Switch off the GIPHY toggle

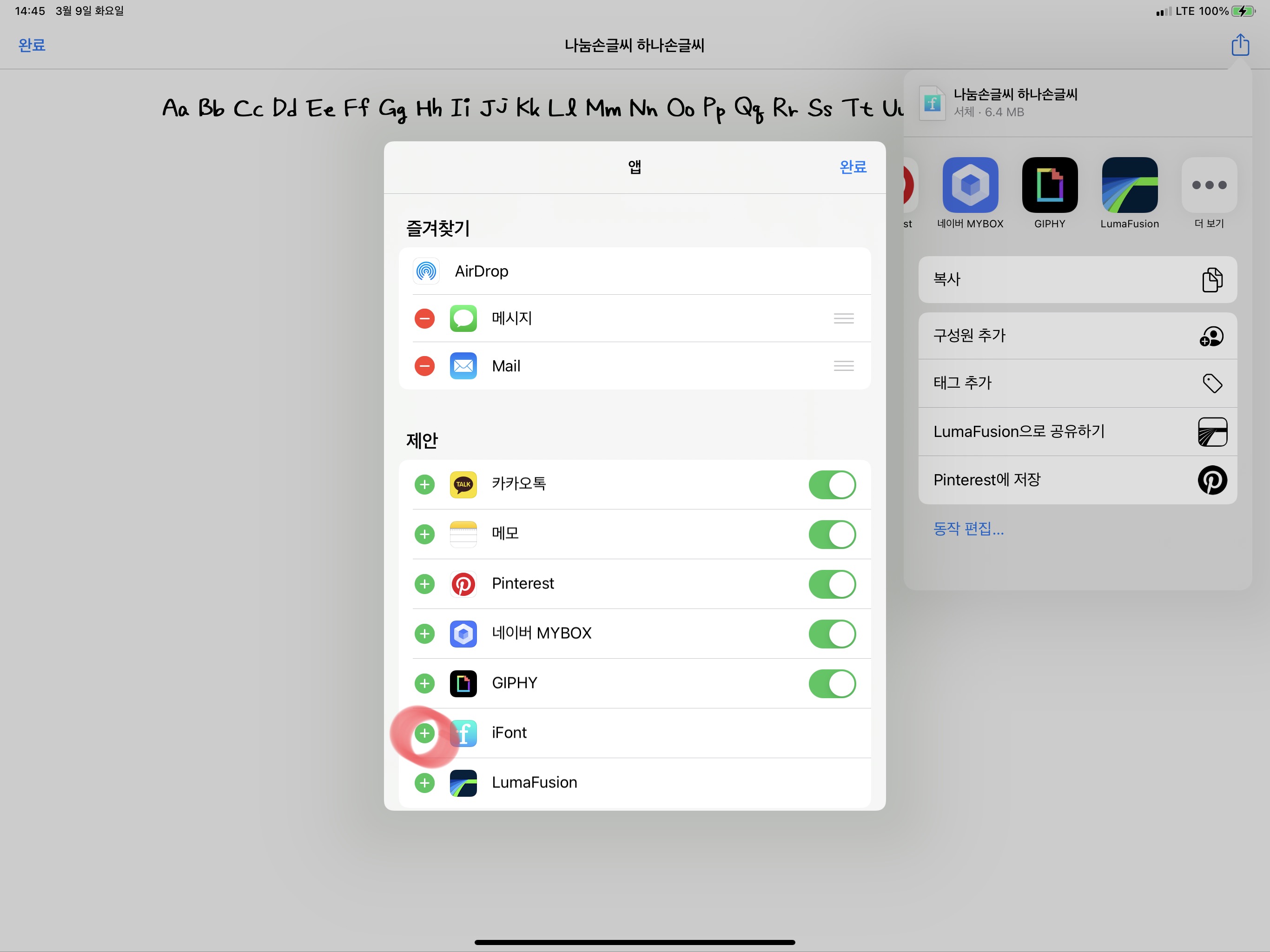(831, 683)
